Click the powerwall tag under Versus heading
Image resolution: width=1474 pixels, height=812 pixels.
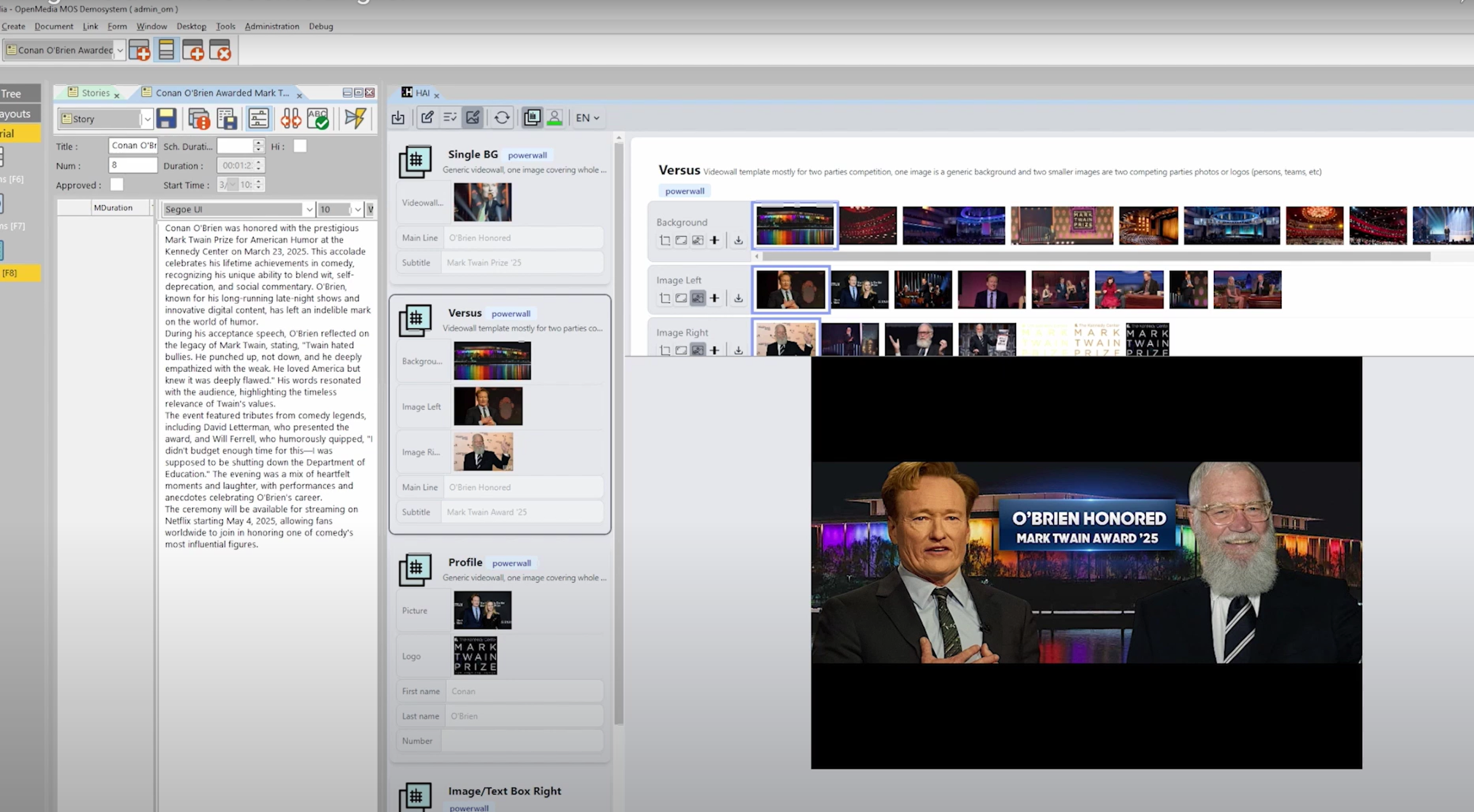point(684,191)
